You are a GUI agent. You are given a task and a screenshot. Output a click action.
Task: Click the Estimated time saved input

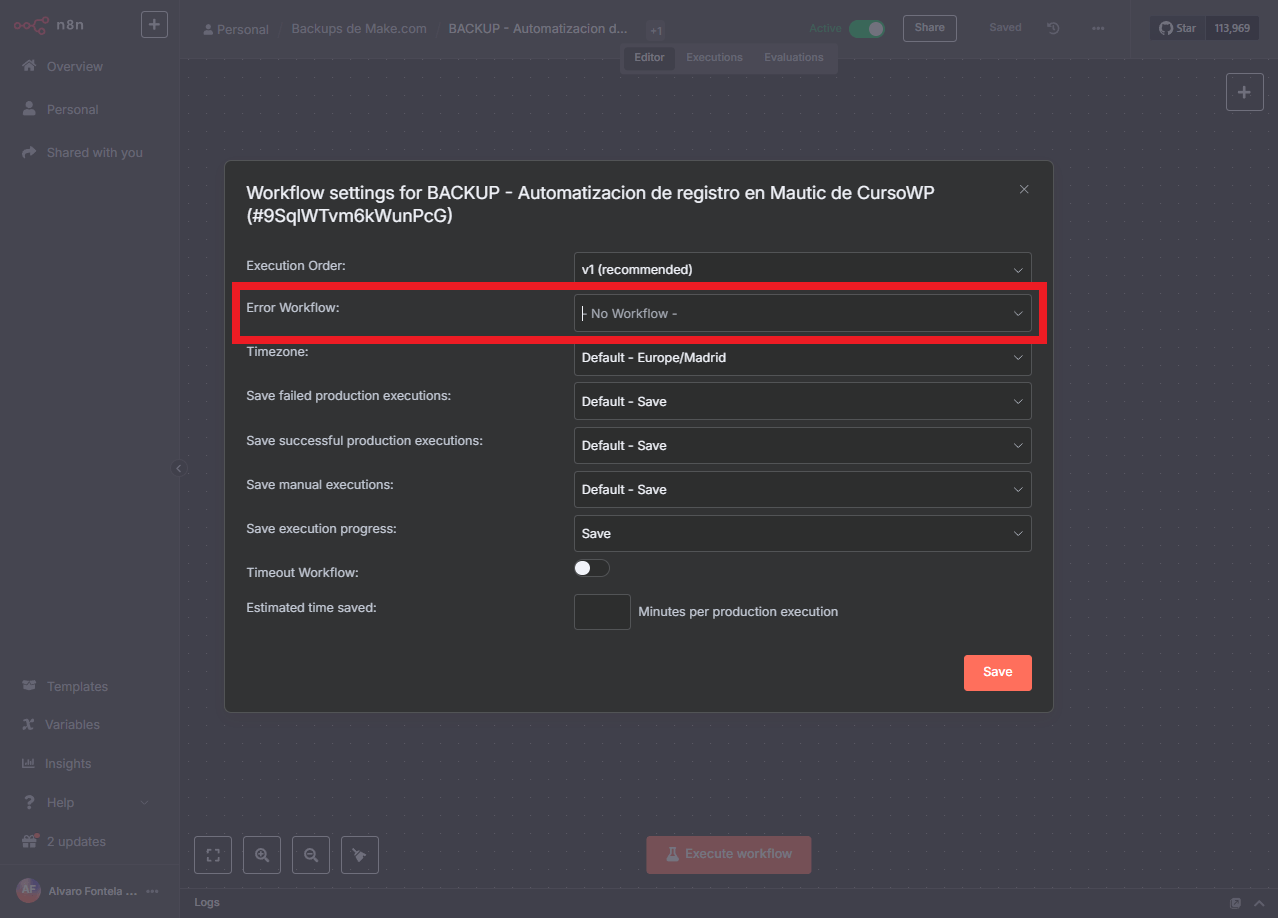(602, 612)
